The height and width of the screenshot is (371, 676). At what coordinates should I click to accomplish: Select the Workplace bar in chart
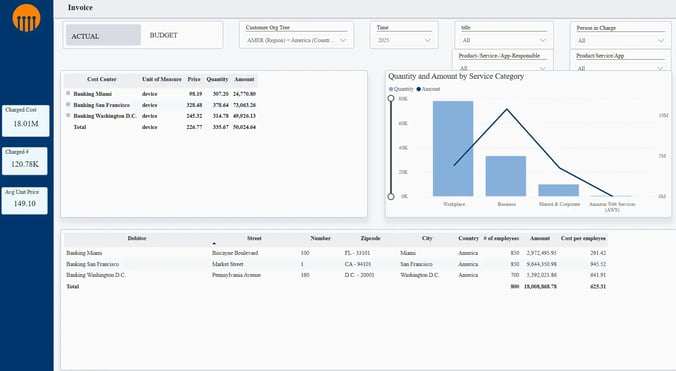point(453,149)
